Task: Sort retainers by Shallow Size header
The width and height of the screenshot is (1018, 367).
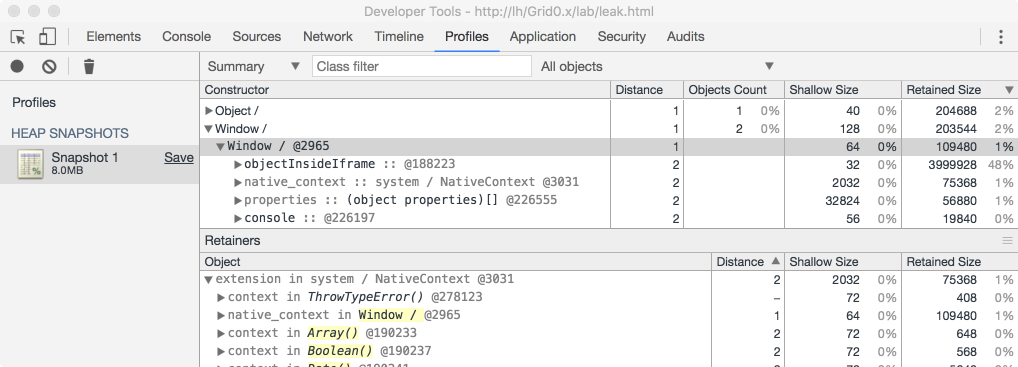Action: 843,262
